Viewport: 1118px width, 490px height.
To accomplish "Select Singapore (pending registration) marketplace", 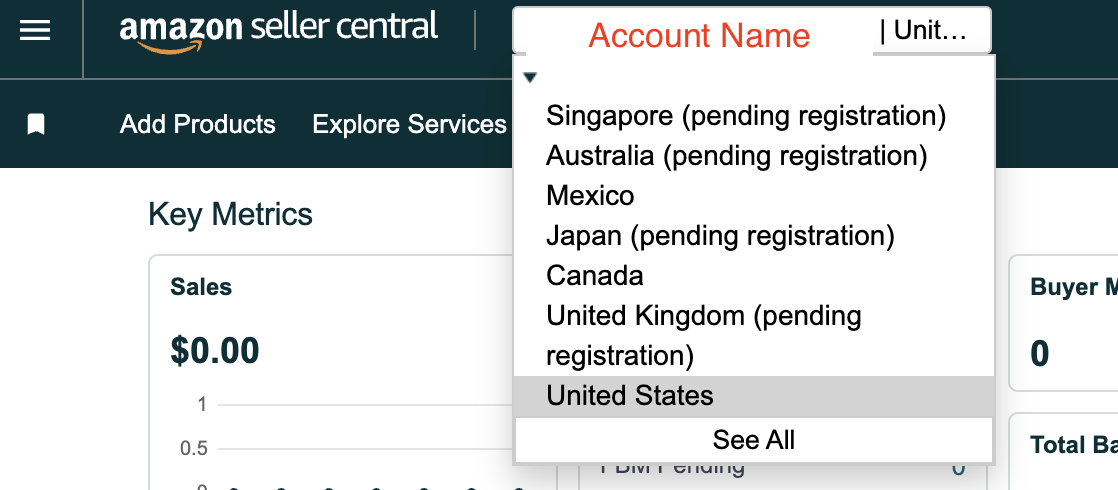I will tap(746, 116).
